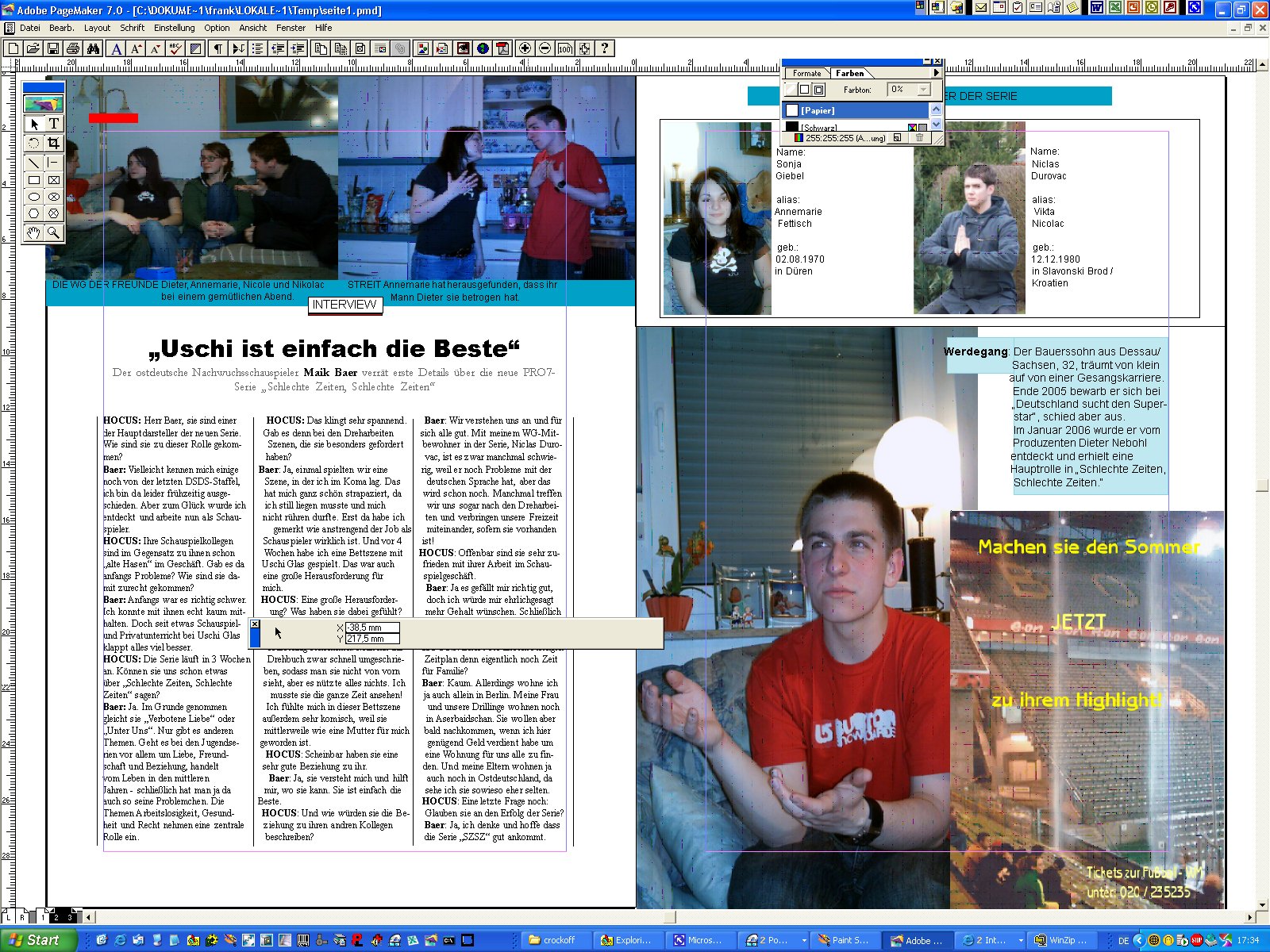
Task: Toggle the Both stroke and fill button
Action: click(819, 90)
